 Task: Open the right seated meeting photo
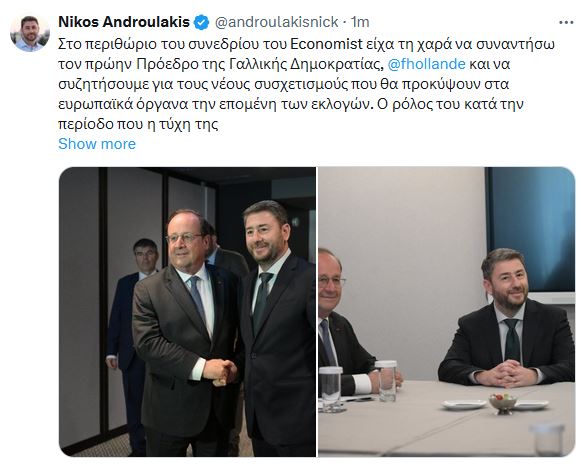pyautogui.click(x=447, y=312)
